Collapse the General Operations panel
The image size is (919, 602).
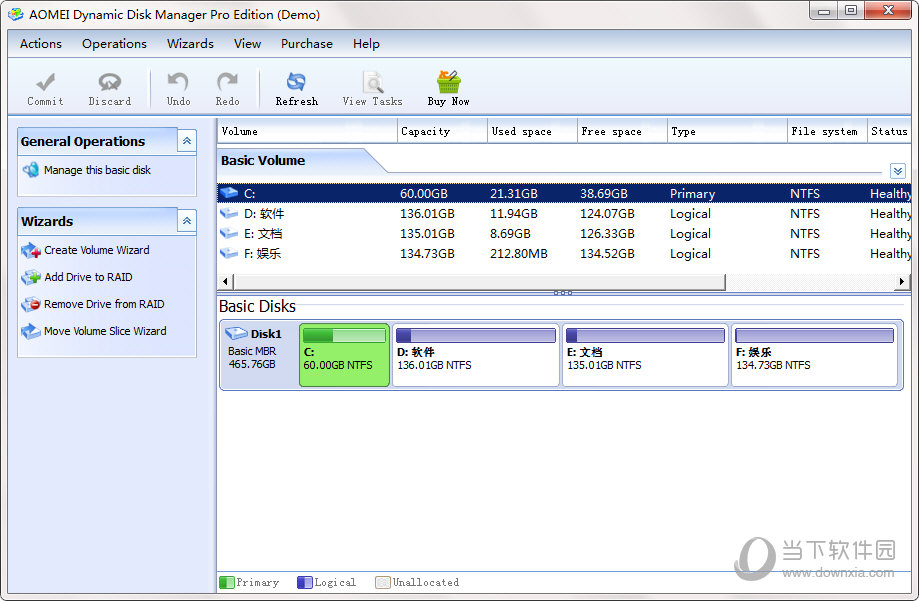(x=187, y=141)
